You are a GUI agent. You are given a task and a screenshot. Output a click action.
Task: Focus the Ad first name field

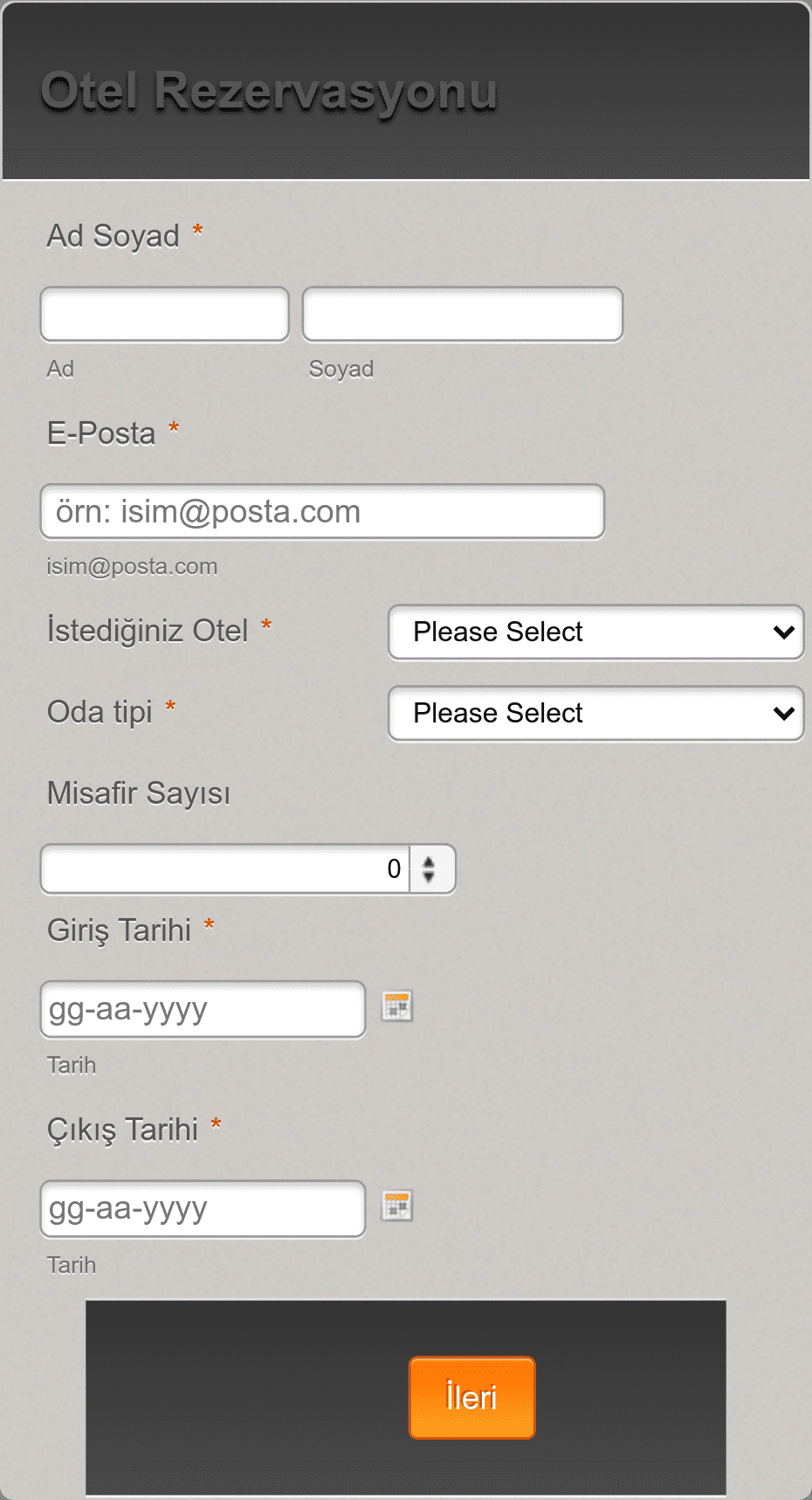coord(164,314)
